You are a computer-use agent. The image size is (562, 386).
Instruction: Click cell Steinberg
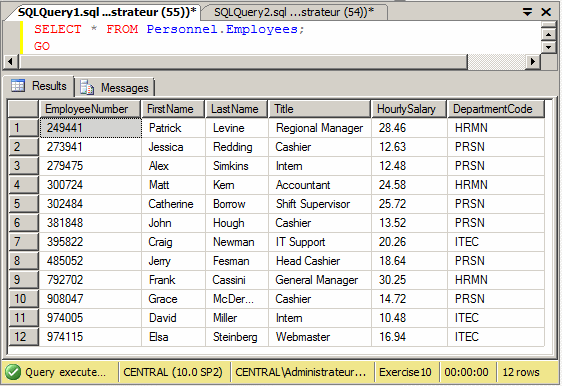click(237, 337)
